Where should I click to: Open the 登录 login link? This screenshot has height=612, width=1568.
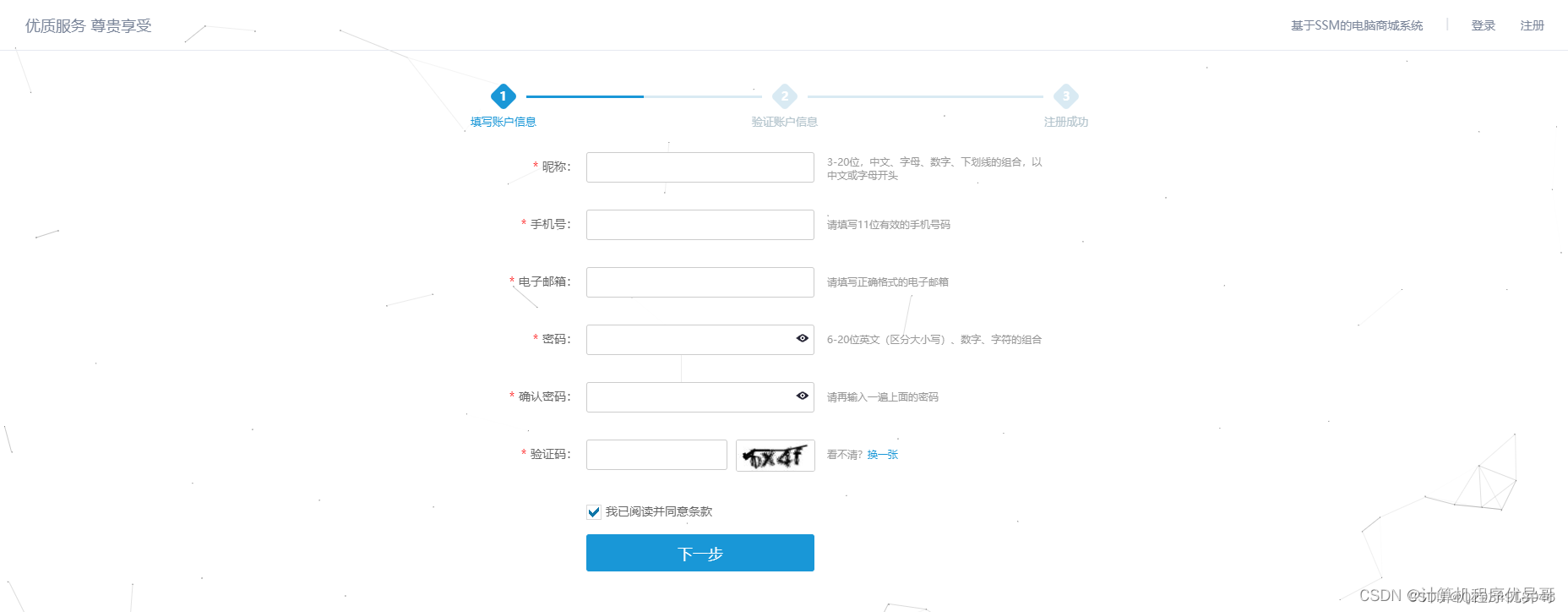(1484, 25)
